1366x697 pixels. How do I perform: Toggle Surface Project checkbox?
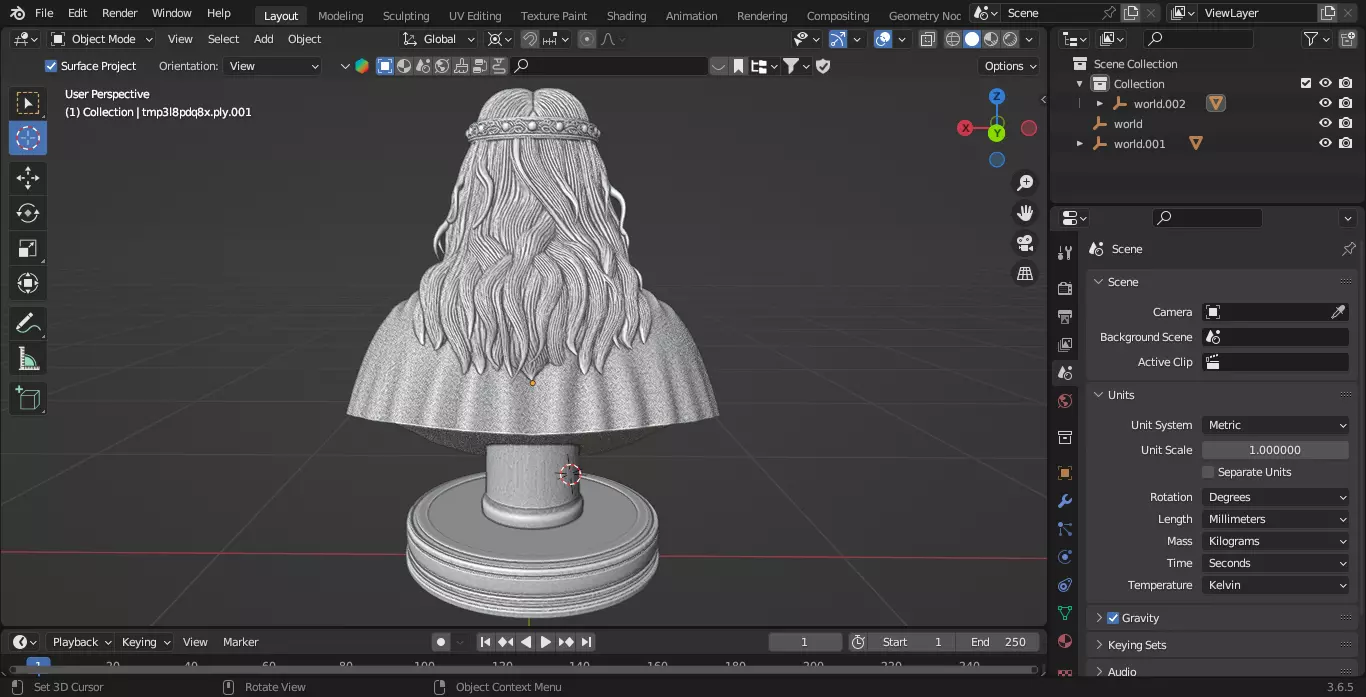tap(51, 66)
